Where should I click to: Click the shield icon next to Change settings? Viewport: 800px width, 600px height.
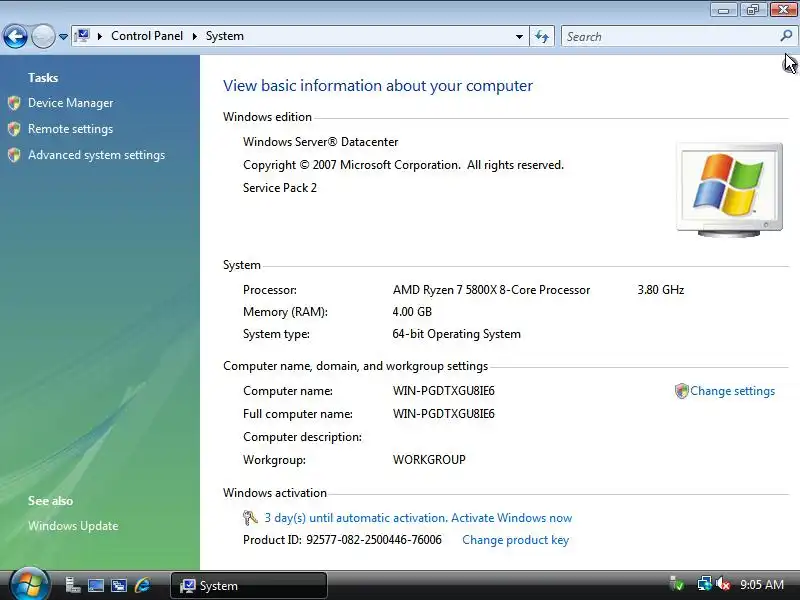coord(681,391)
